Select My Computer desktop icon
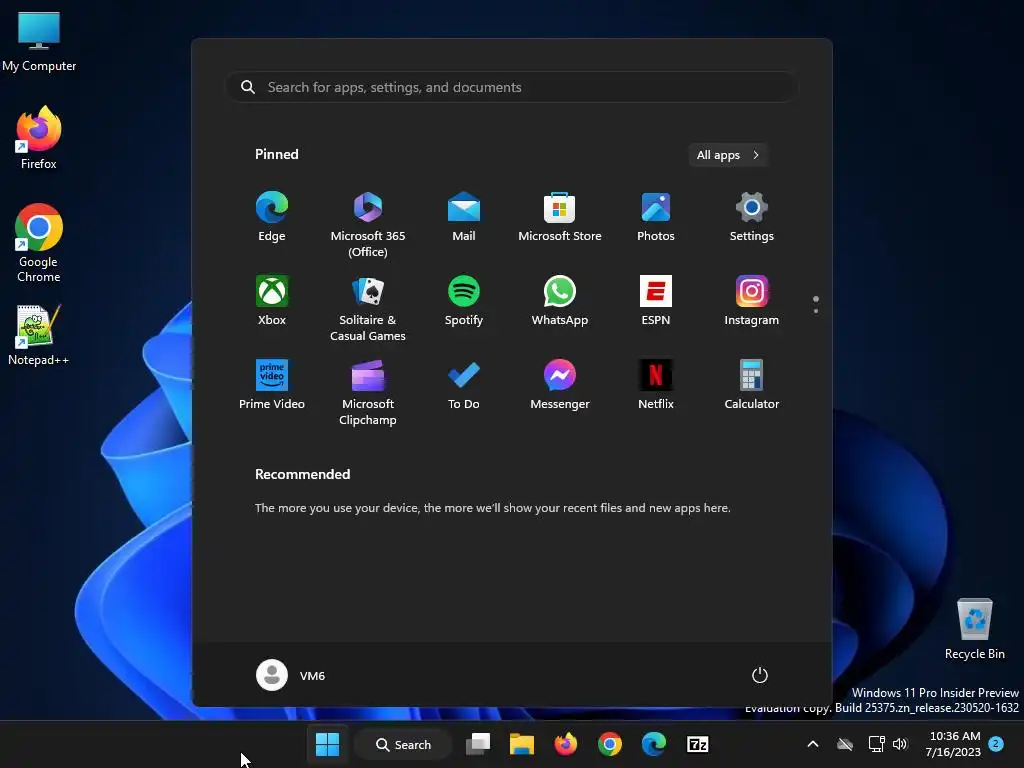Viewport: 1024px width, 768px height. (39, 42)
